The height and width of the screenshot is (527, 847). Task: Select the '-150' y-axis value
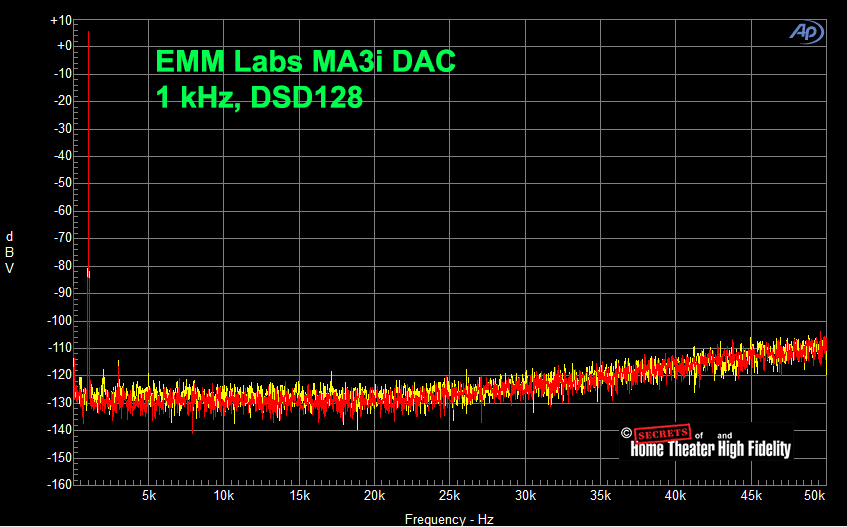[x=59, y=458]
